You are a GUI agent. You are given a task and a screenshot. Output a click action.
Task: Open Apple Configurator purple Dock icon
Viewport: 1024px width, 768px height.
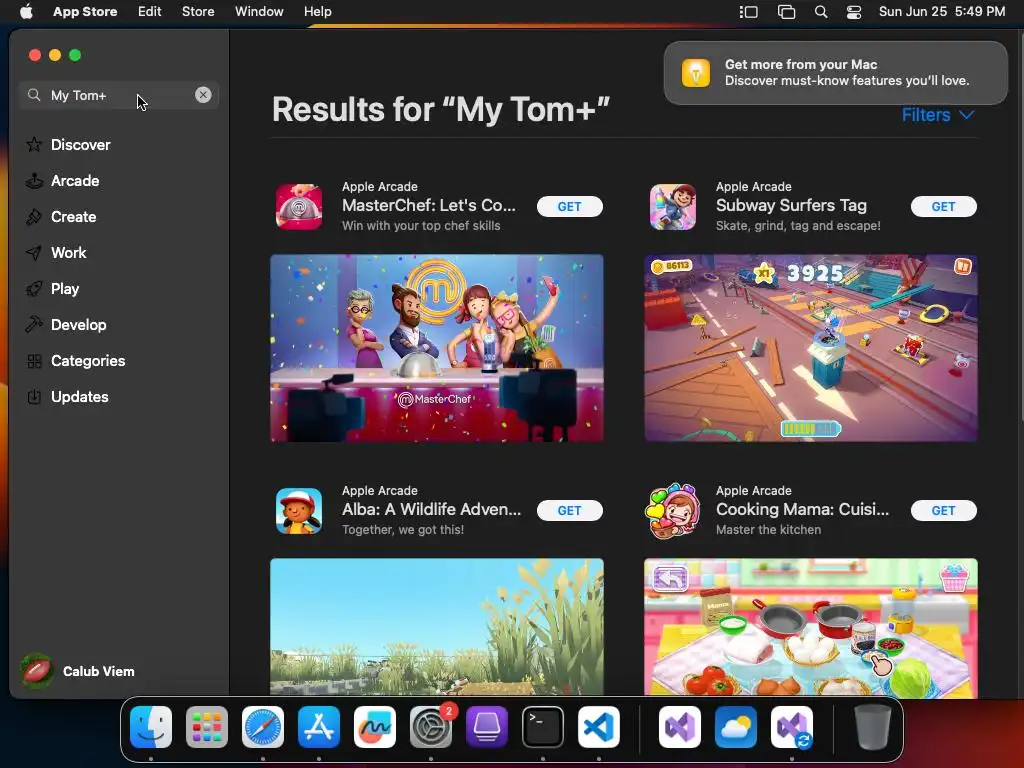coord(487,727)
